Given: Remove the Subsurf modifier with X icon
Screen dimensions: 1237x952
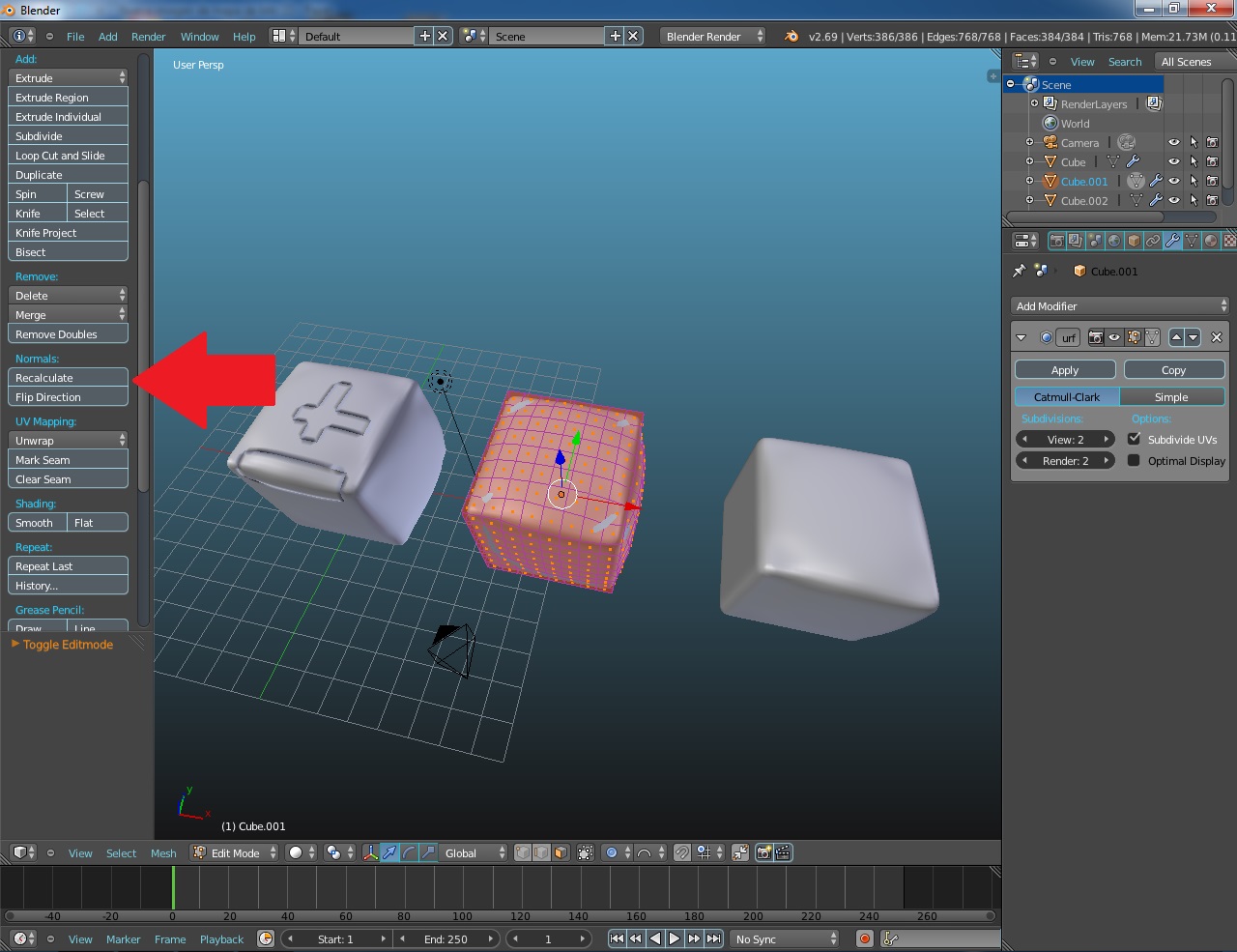Looking at the screenshot, I should pos(1216,337).
